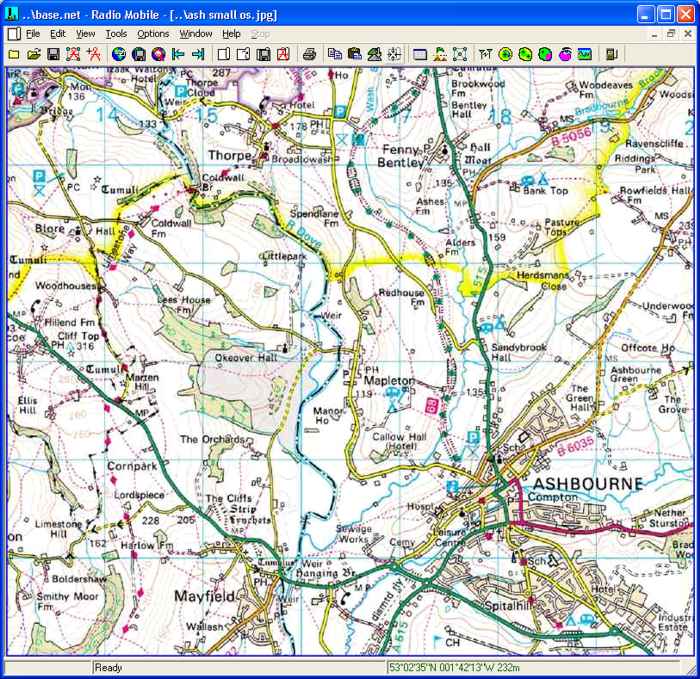Click the square with corner nodes icon
Screen dimensions: 700x679
(x=460, y=54)
